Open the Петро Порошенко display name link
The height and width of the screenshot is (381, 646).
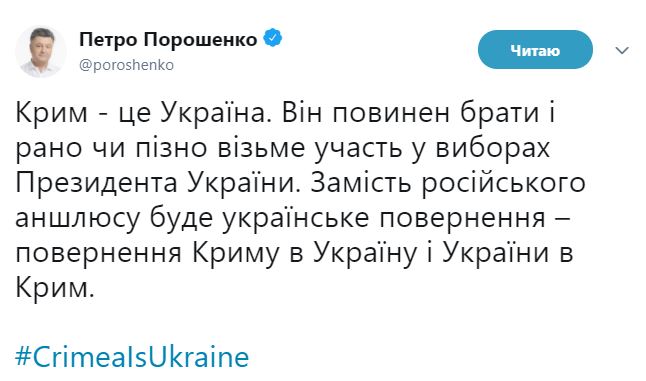coord(168,39)
